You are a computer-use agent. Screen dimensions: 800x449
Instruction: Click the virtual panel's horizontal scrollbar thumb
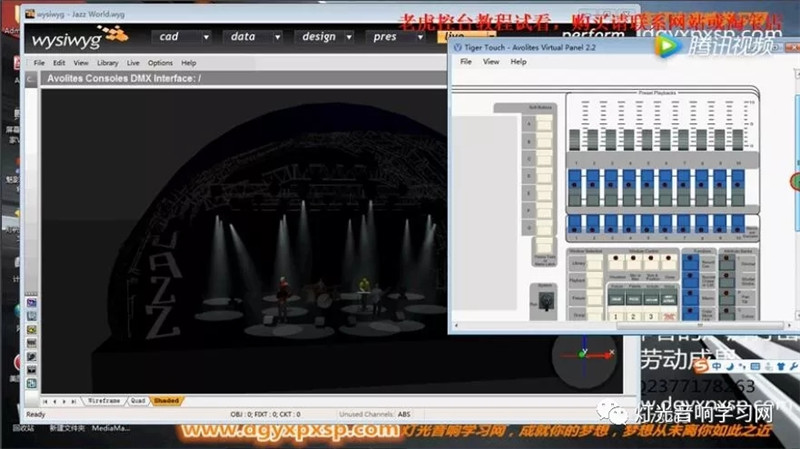[x=700, y=326]
